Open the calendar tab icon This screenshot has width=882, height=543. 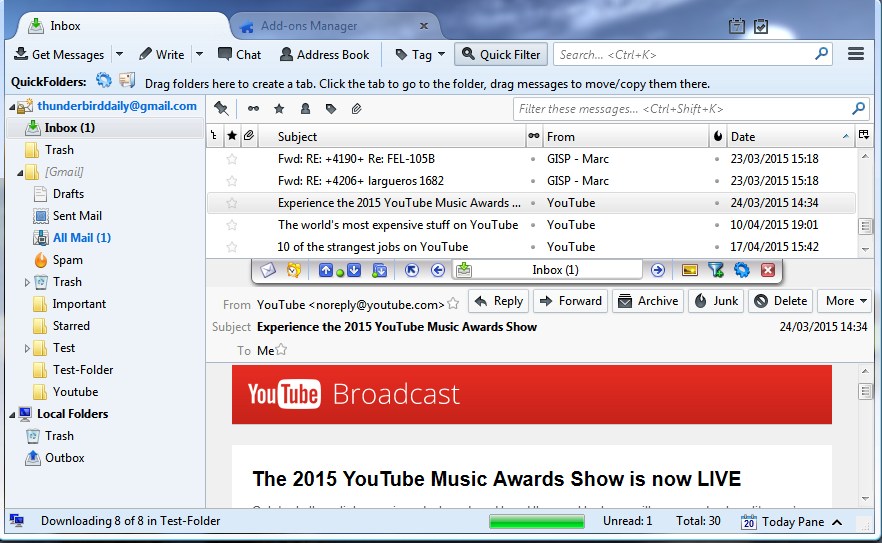(x=736, y=26)
